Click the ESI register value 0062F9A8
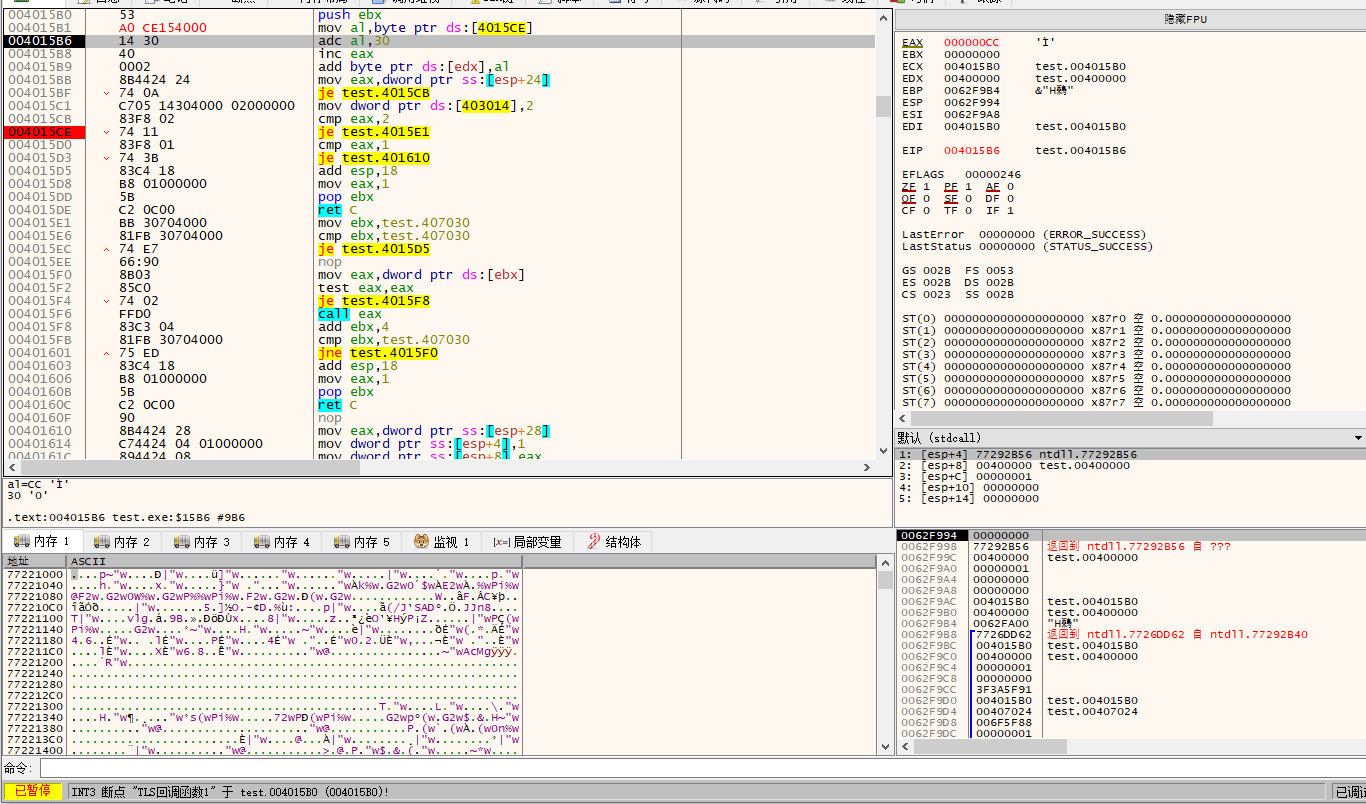1366x804 pixels. pyautogui.click(x=971, y=115)
